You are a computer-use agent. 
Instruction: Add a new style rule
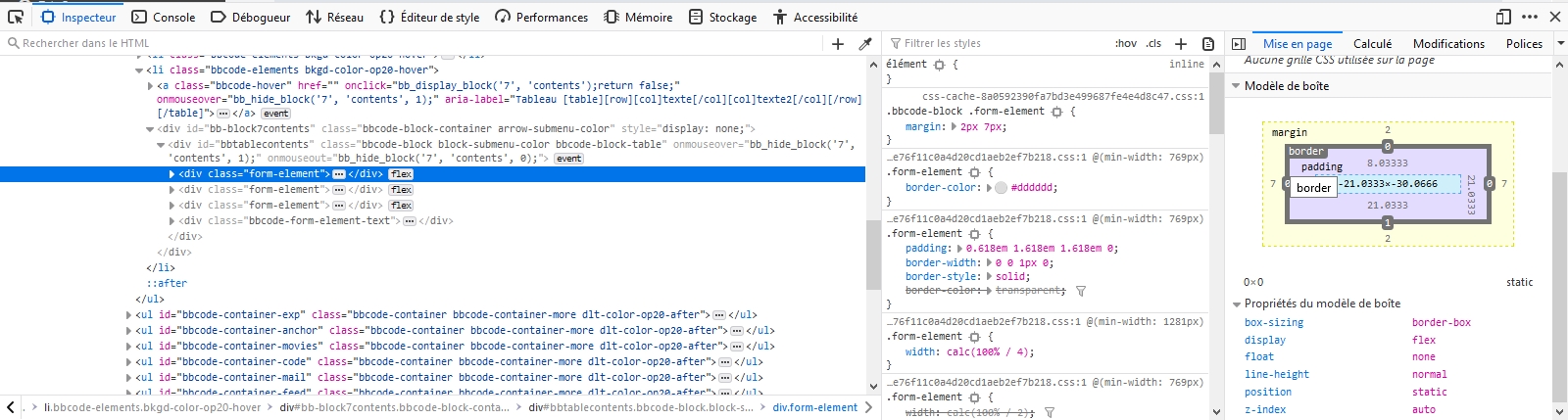(x=1181, y=43)
